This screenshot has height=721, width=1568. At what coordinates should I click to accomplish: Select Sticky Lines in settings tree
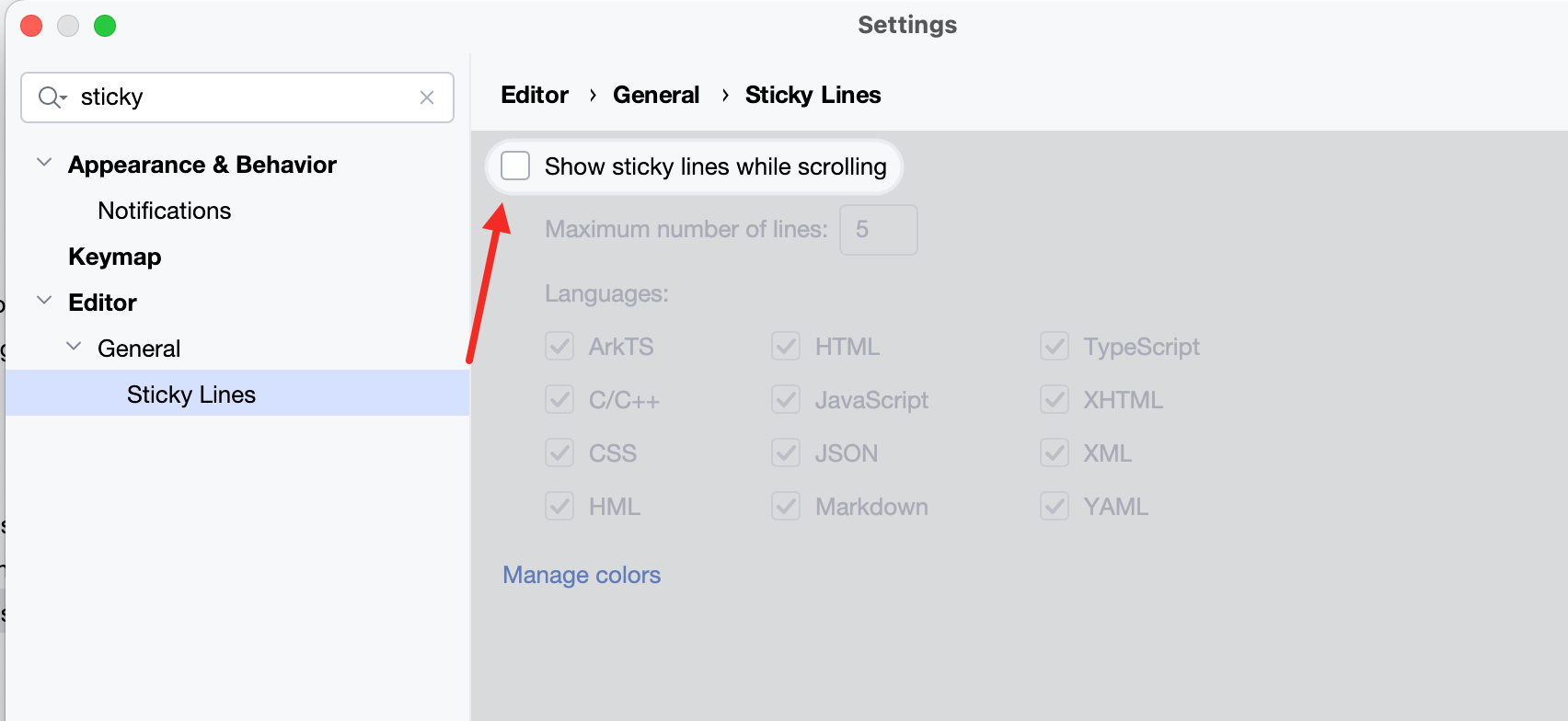[191, 395]
